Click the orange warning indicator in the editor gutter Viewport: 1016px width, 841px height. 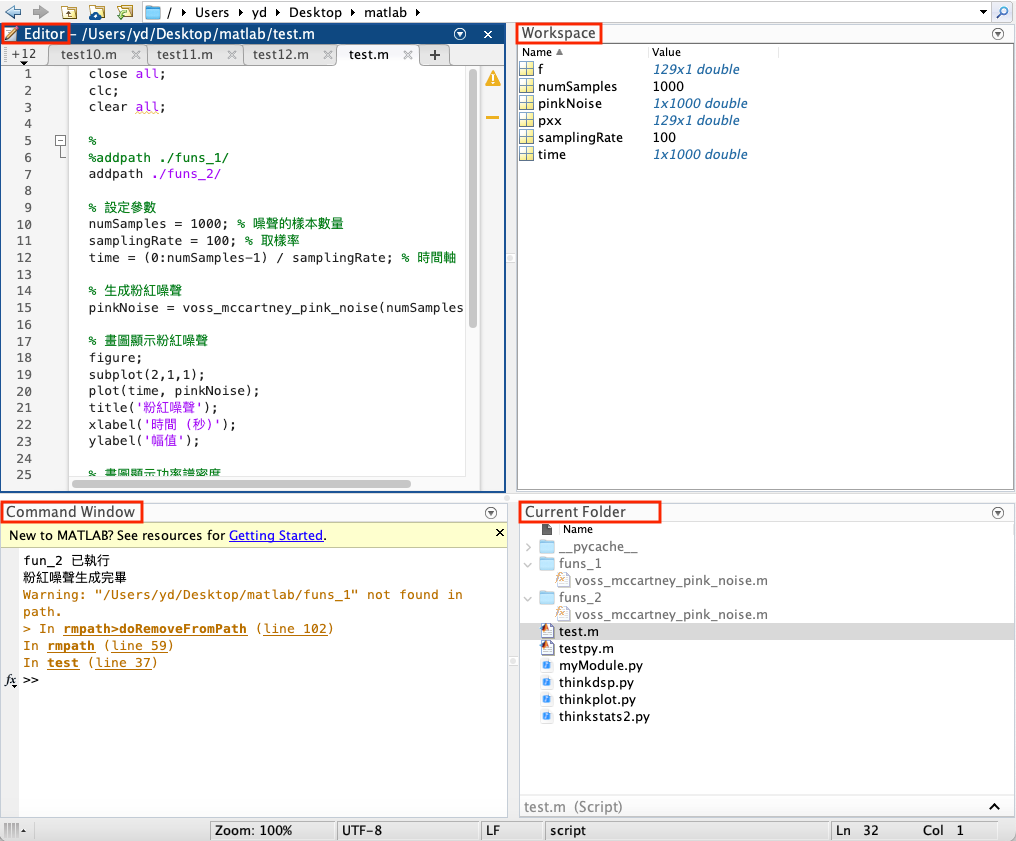(492, 78)
